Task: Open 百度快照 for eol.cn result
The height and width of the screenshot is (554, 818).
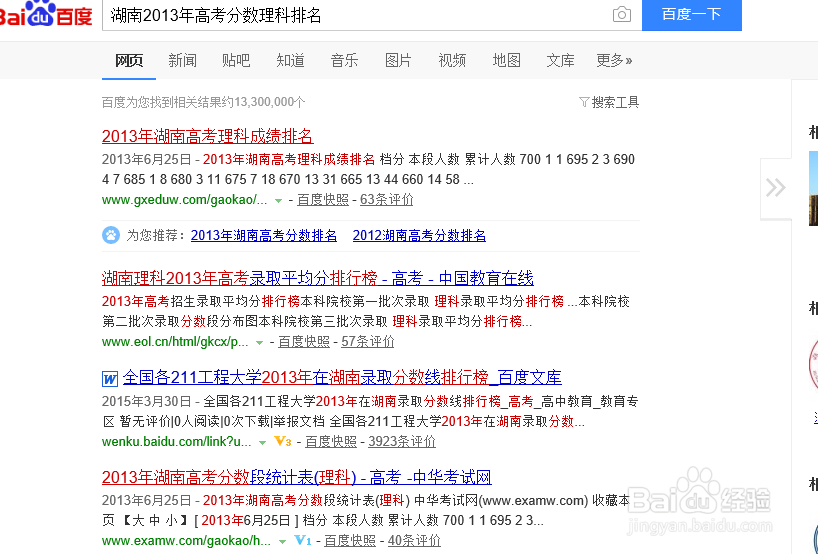Action: coord(304,342)
